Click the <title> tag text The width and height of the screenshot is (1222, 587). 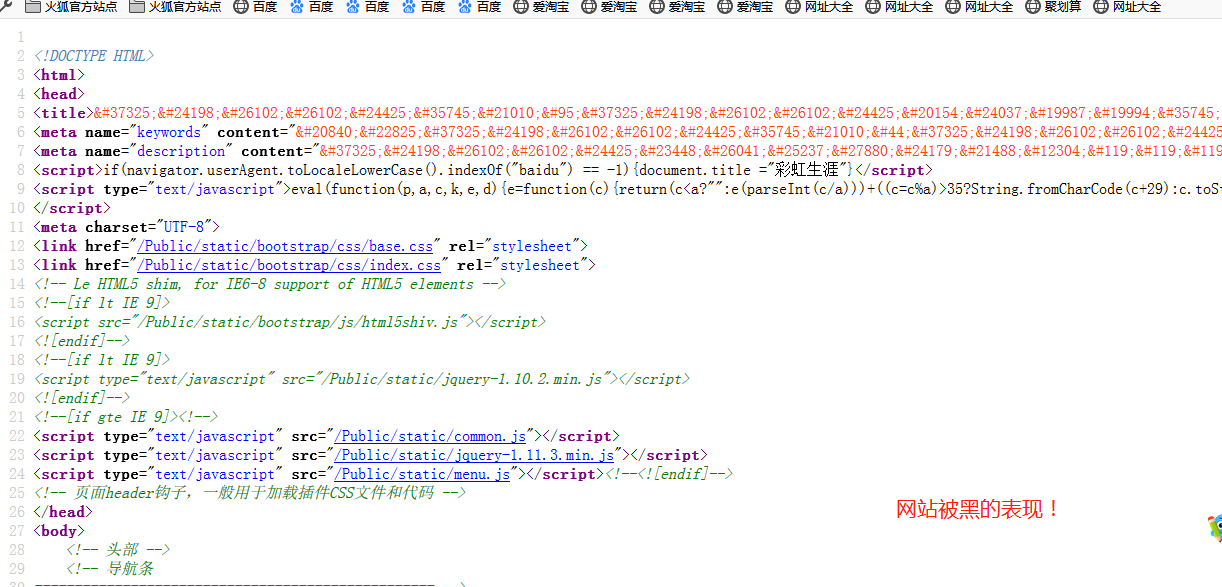(x=63, y=113)
